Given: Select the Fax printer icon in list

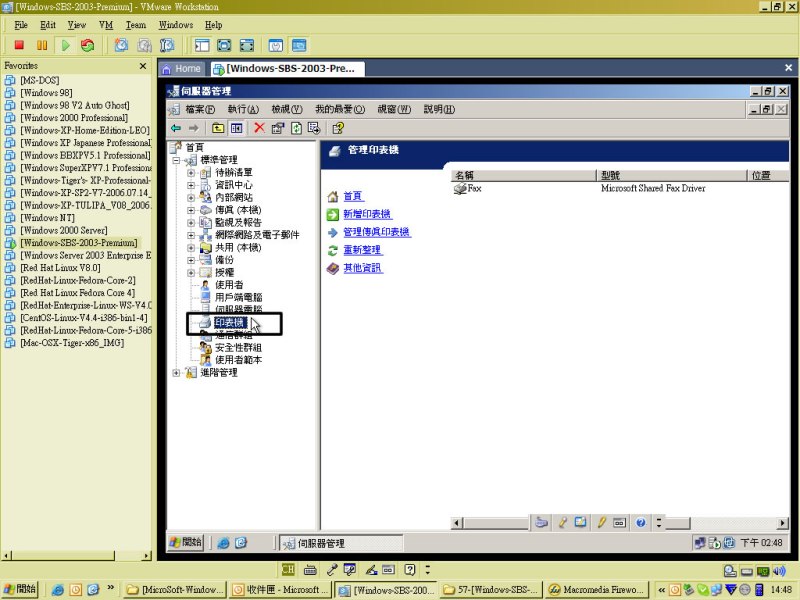Looking at the screenshot, I should click(460, 188).
